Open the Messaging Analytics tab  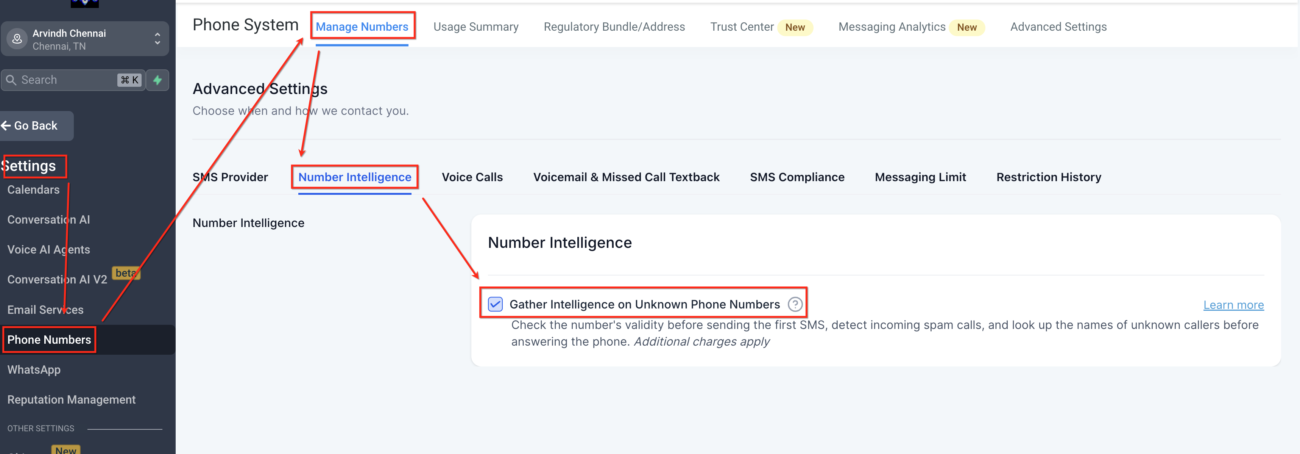click(x=892, y=27)
